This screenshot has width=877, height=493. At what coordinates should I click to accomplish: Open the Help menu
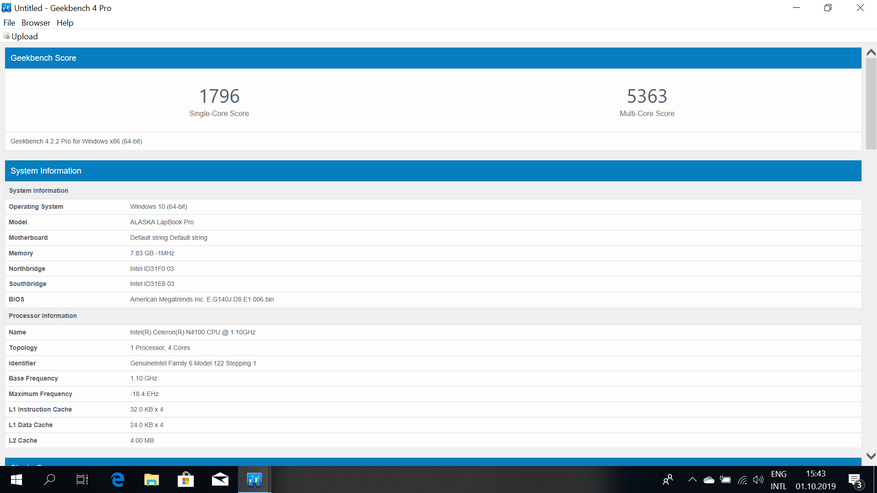pos(65,23)
